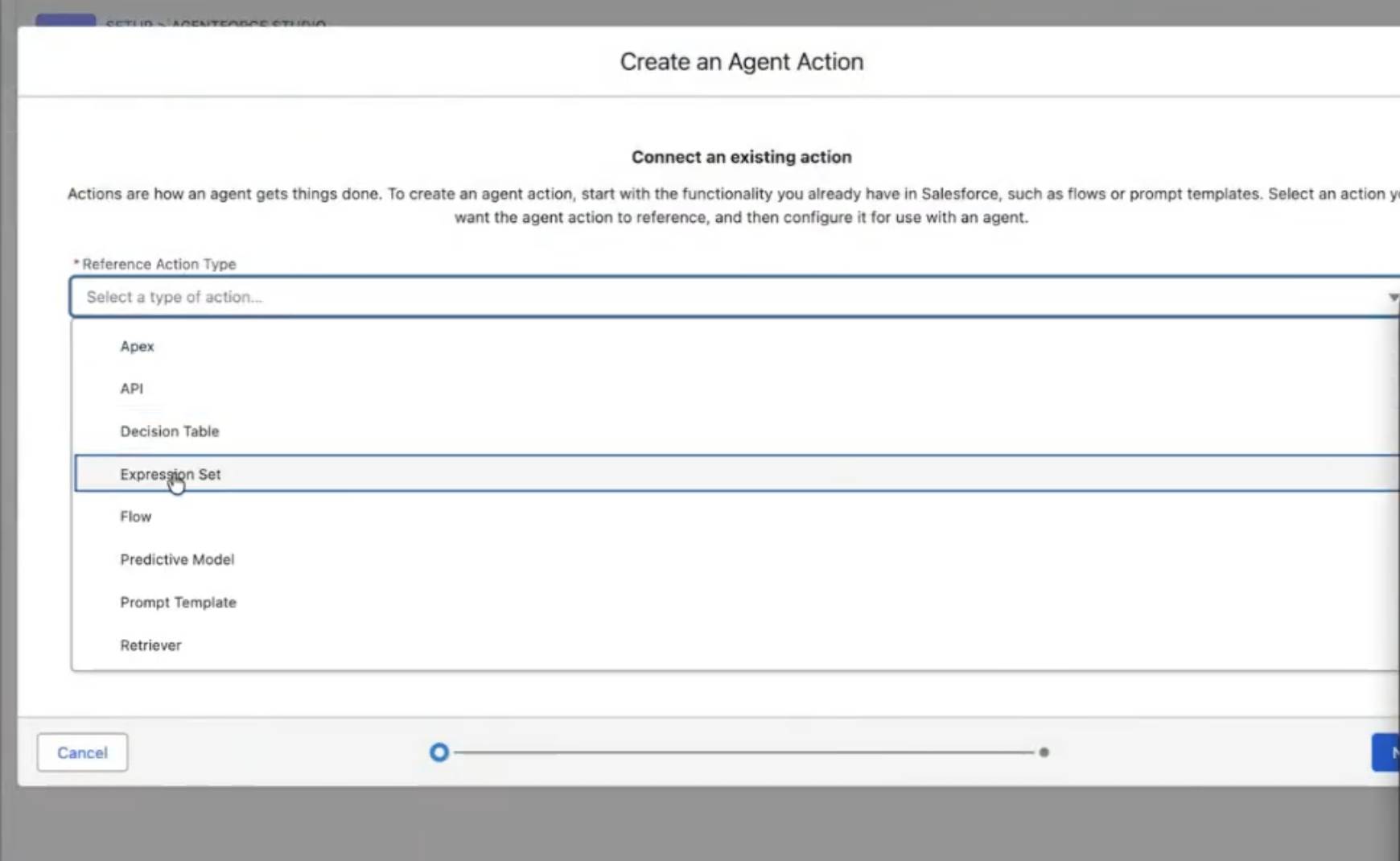Viewport: 1400px width, 861px height.
Task: Click the first step indicator in the progress bar
Action: coord(439,752)
